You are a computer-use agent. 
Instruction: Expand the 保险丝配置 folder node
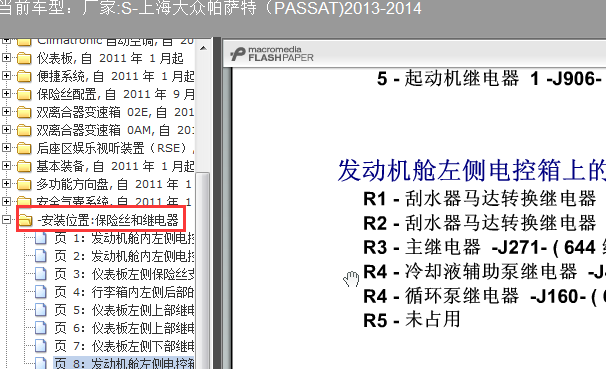point(6,94)
